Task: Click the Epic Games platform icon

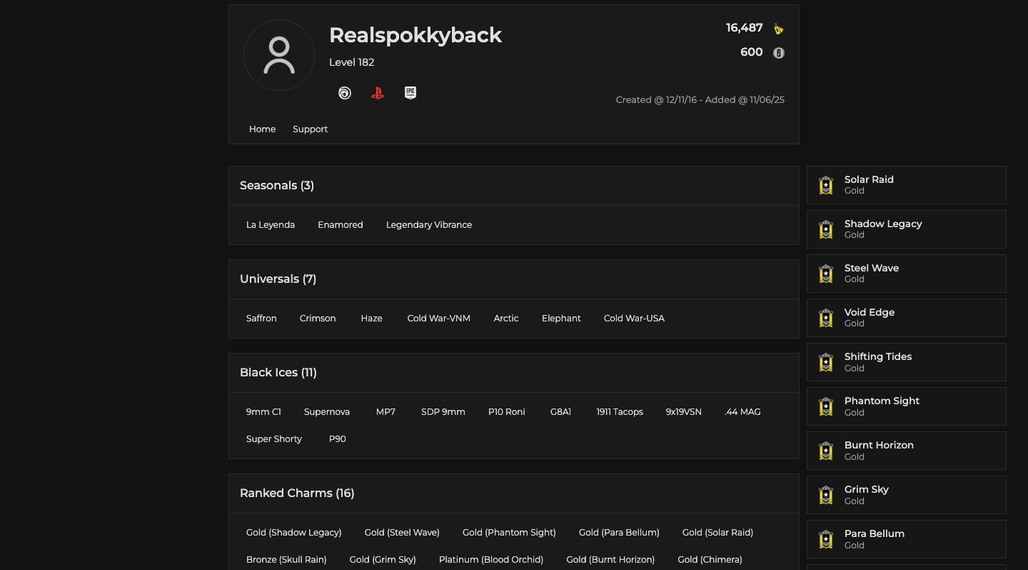Action: click(410, 92)
